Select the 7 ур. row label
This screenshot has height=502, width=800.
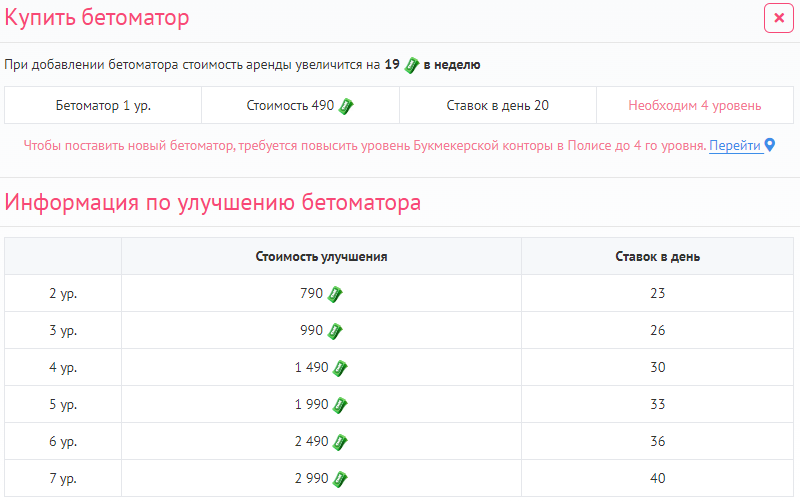point(63,479)
